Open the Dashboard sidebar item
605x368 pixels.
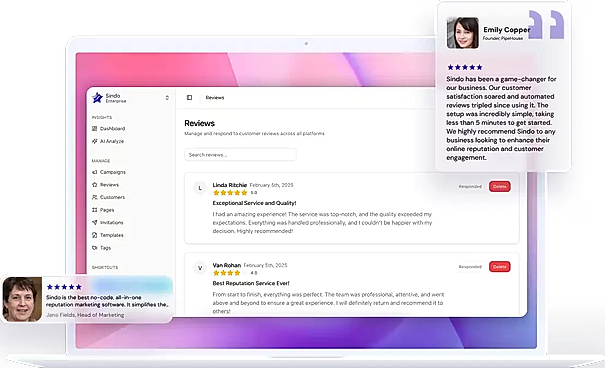[x=108, y=128]
